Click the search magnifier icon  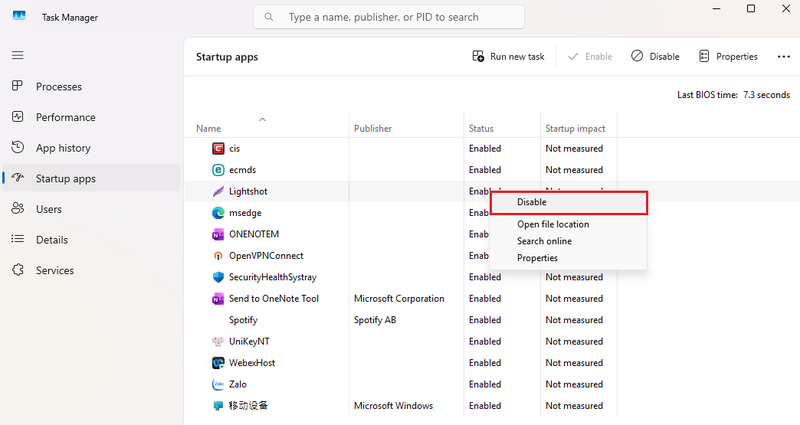coord(269,17)
